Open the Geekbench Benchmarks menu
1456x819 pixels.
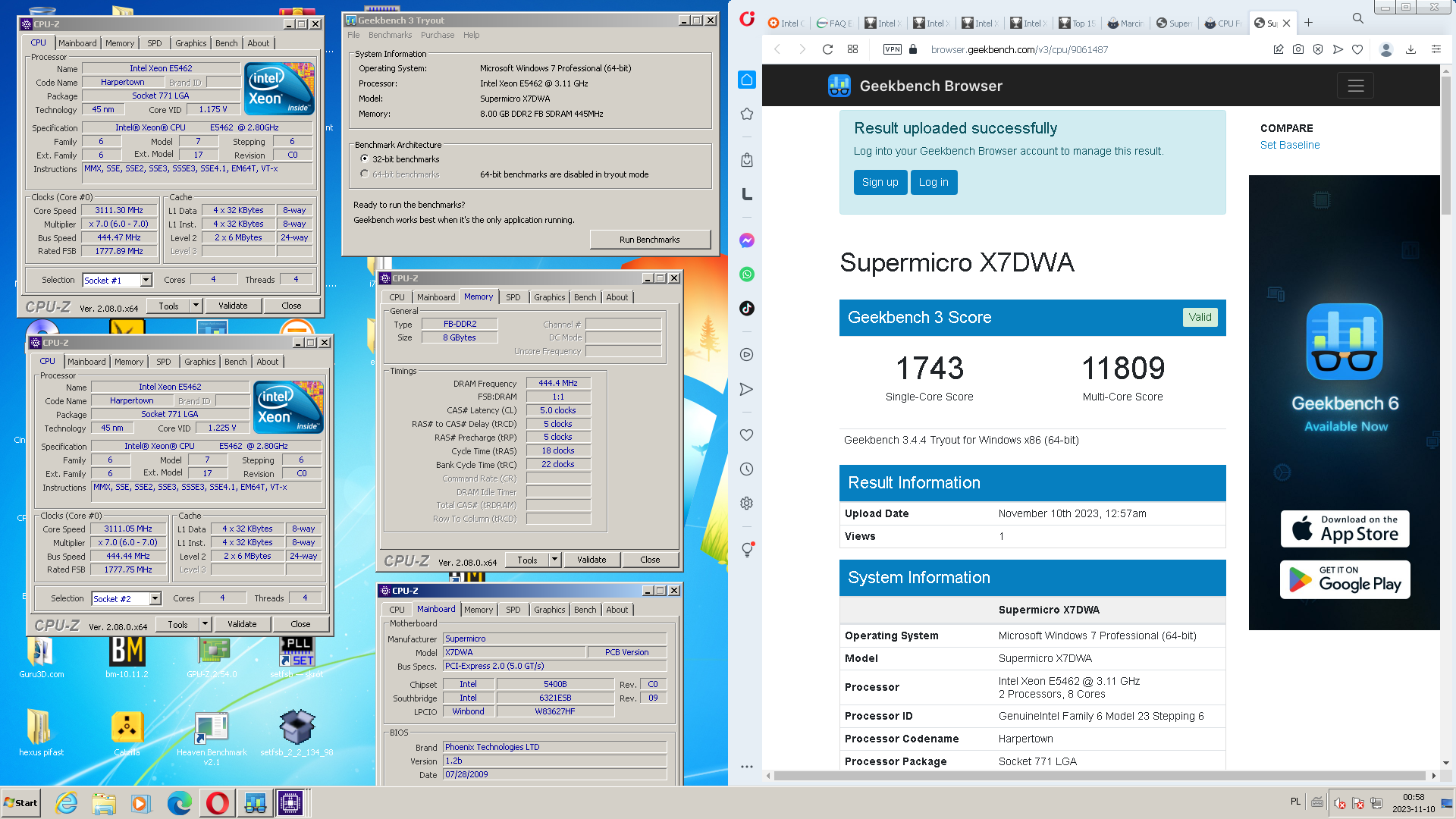tap(390, 35)
